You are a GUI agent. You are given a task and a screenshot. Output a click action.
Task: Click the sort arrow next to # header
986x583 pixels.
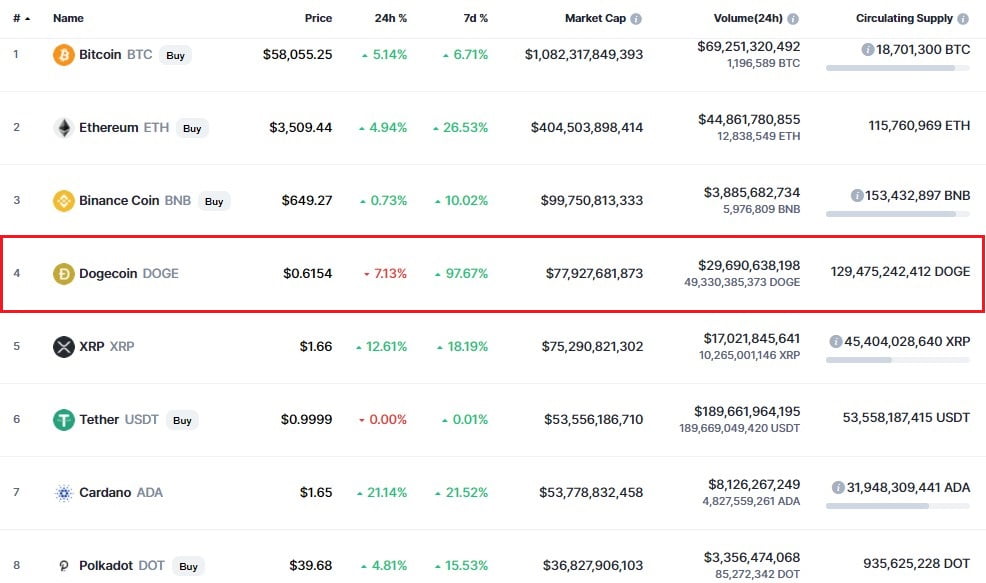coord(27,19)
